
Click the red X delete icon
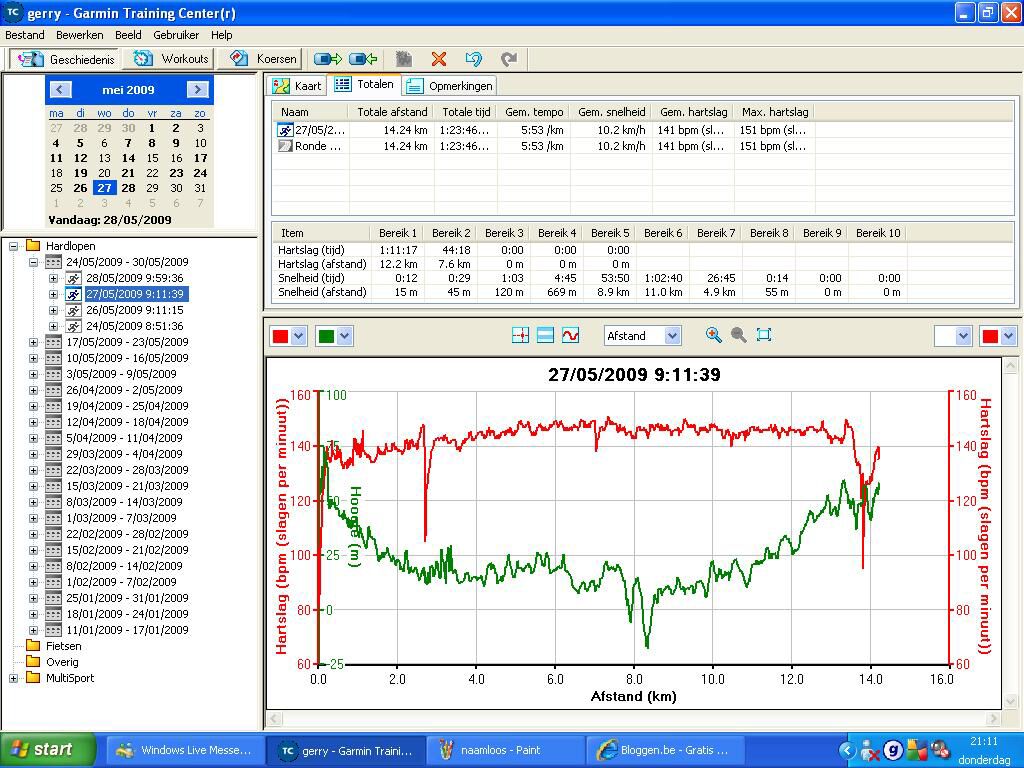[x=439, y=59]
